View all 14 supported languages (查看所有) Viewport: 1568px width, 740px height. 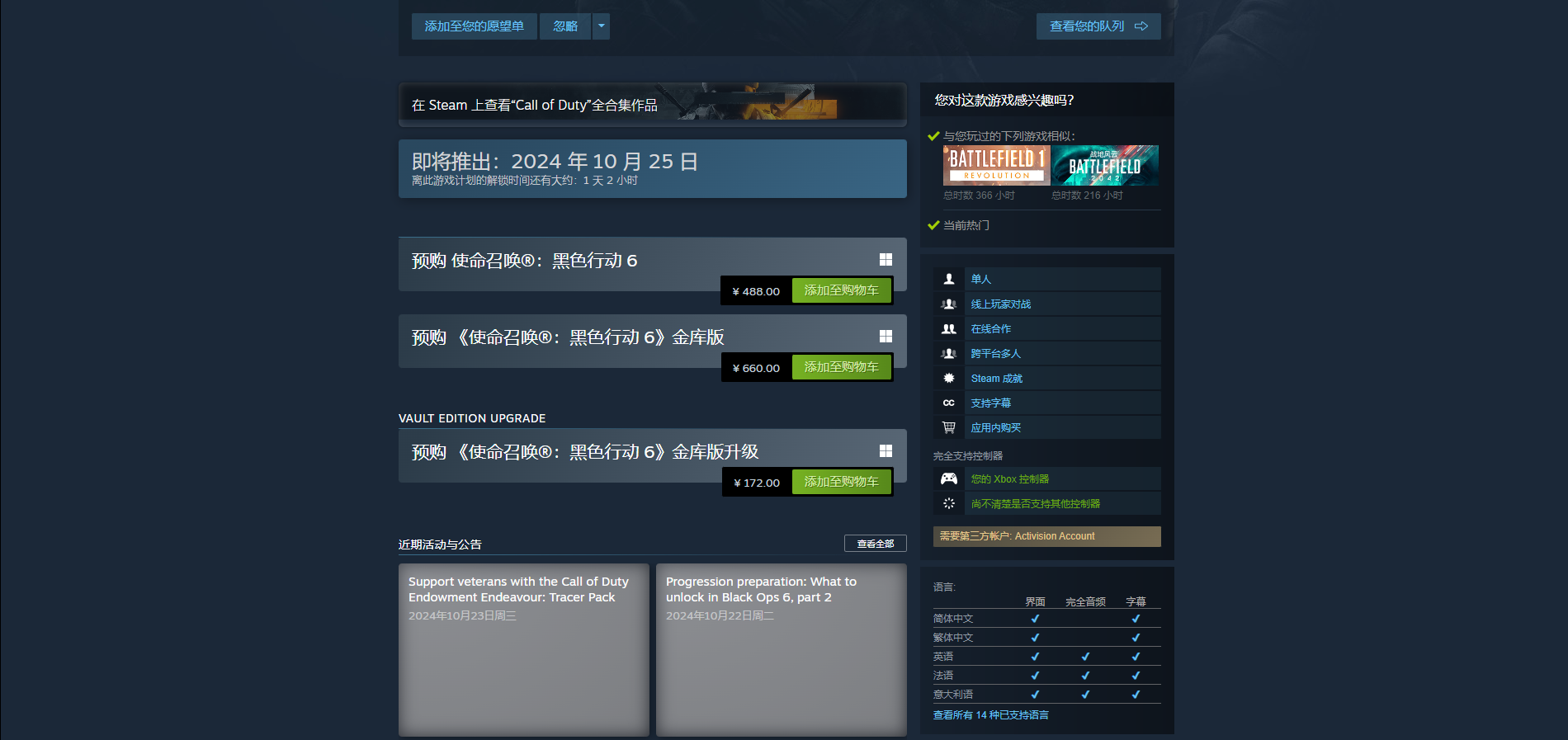click(991, 715)
